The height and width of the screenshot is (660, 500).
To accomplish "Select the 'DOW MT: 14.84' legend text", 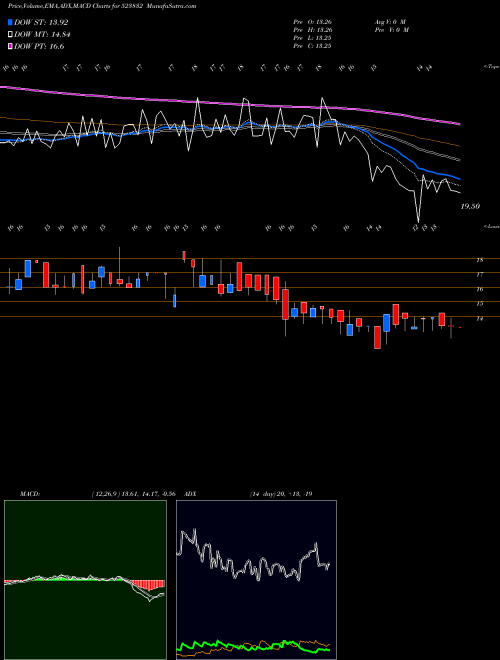I will tap(42, 34).
